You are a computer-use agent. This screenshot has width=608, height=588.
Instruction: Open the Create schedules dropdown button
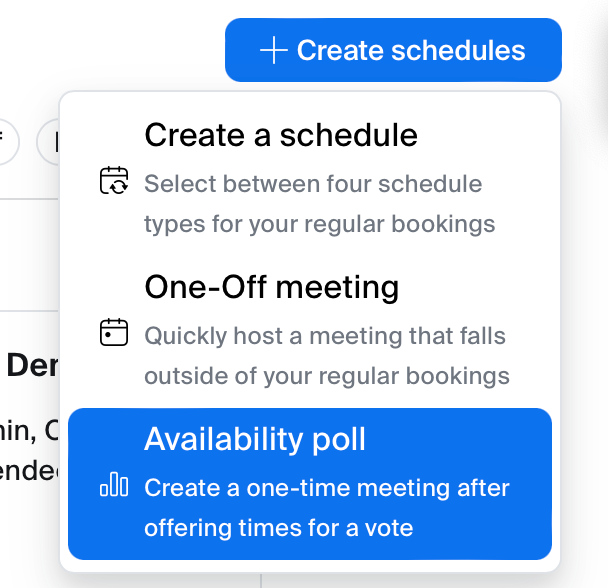[393, 50]
